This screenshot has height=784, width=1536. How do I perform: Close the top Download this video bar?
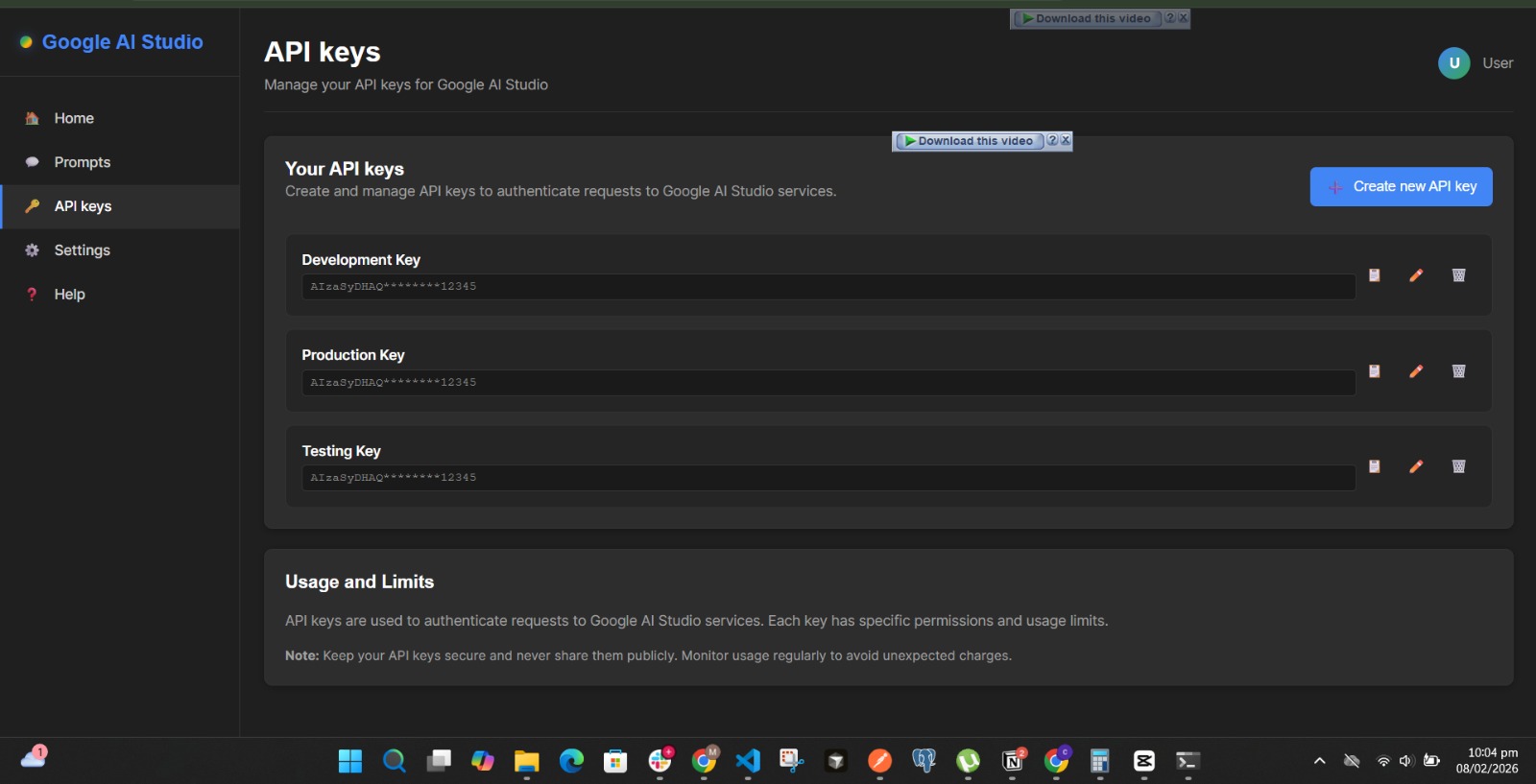[1183, 18]
